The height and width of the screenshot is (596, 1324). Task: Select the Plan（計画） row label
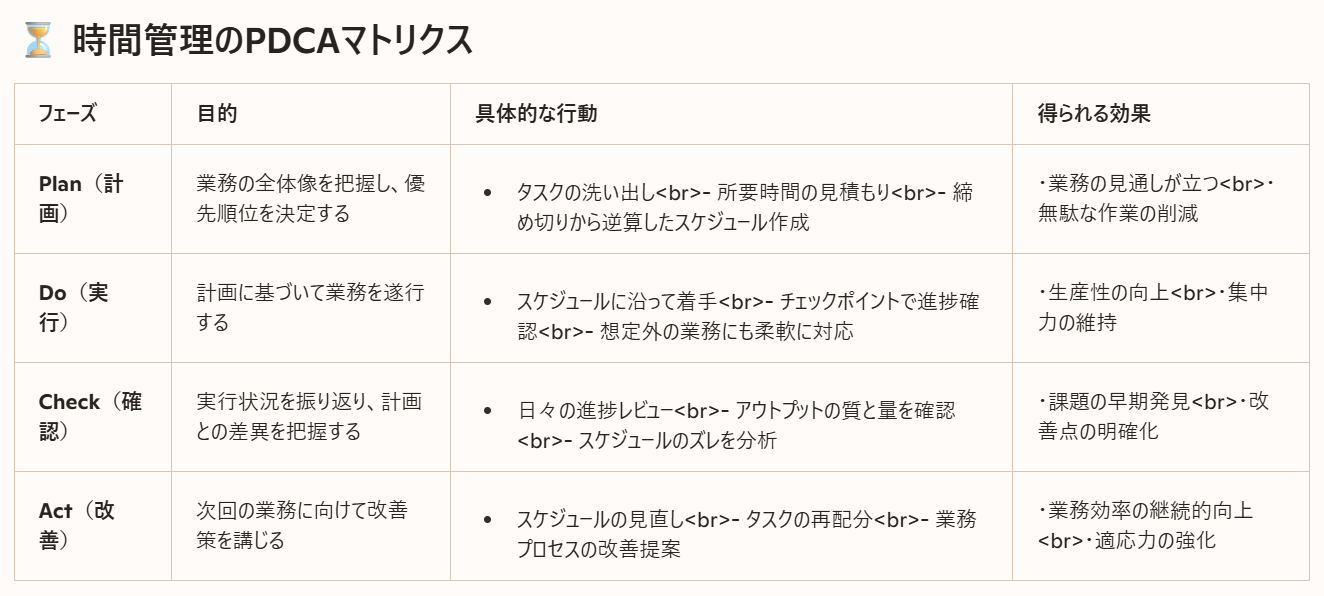point(81,199)
